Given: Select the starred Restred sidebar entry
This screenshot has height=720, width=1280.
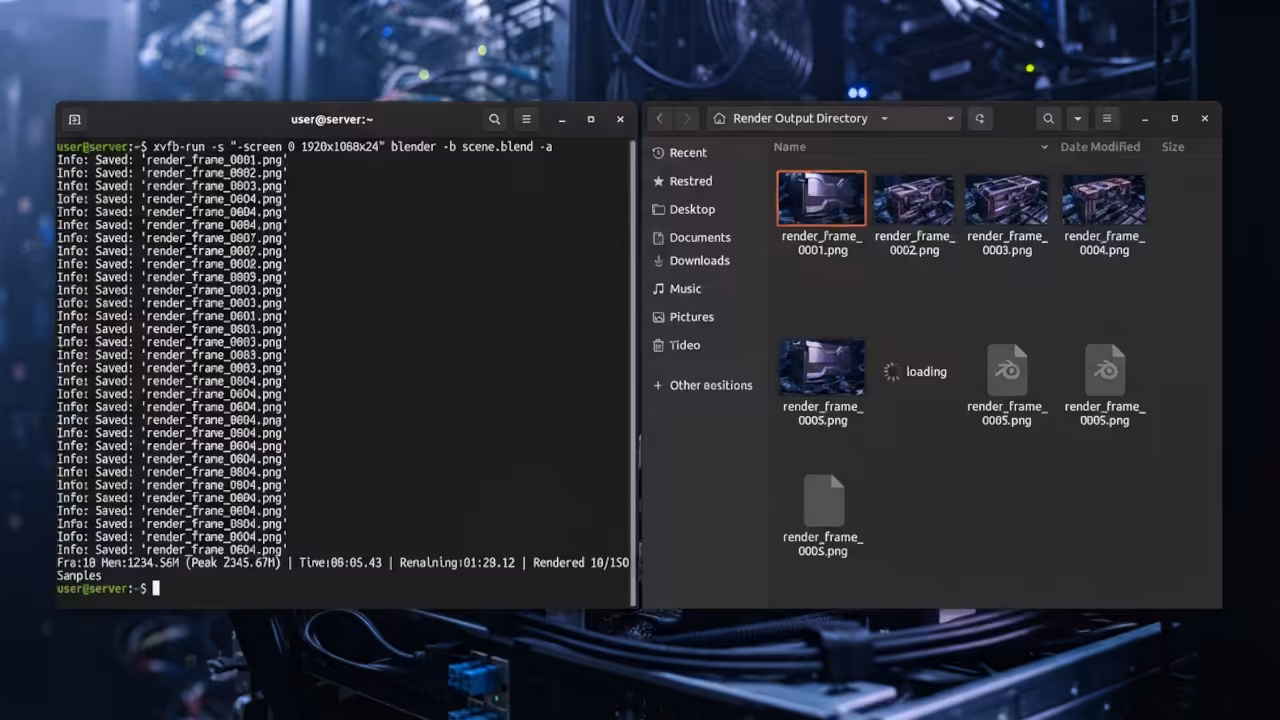Looking at the screenshot, I should click(682, 181).
